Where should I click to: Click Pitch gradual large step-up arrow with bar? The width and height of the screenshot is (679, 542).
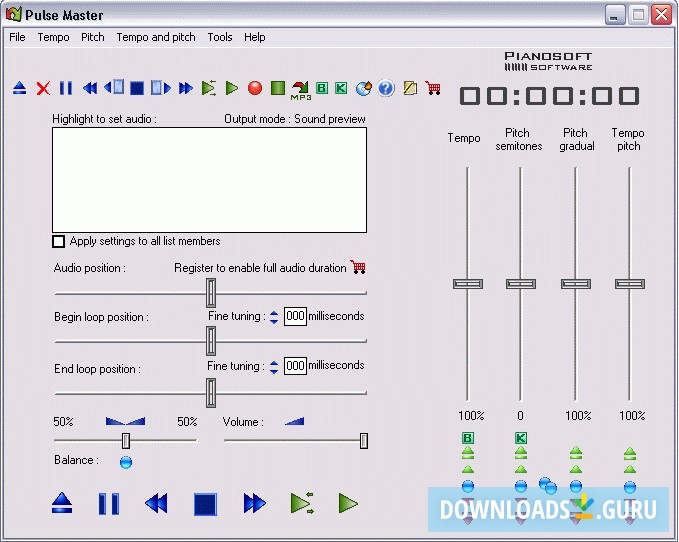coord(576,453)
